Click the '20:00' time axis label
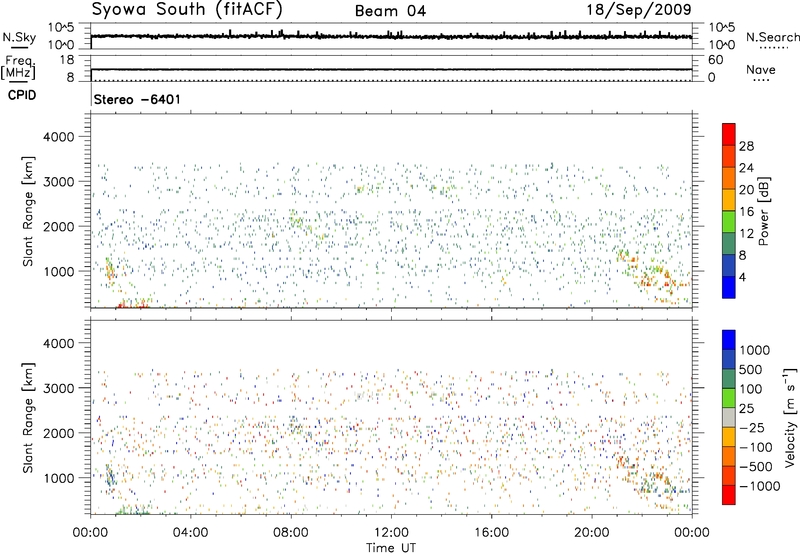The height and width of the screenshot is (554, 800). pyautogui.click(x=592, y=533)
